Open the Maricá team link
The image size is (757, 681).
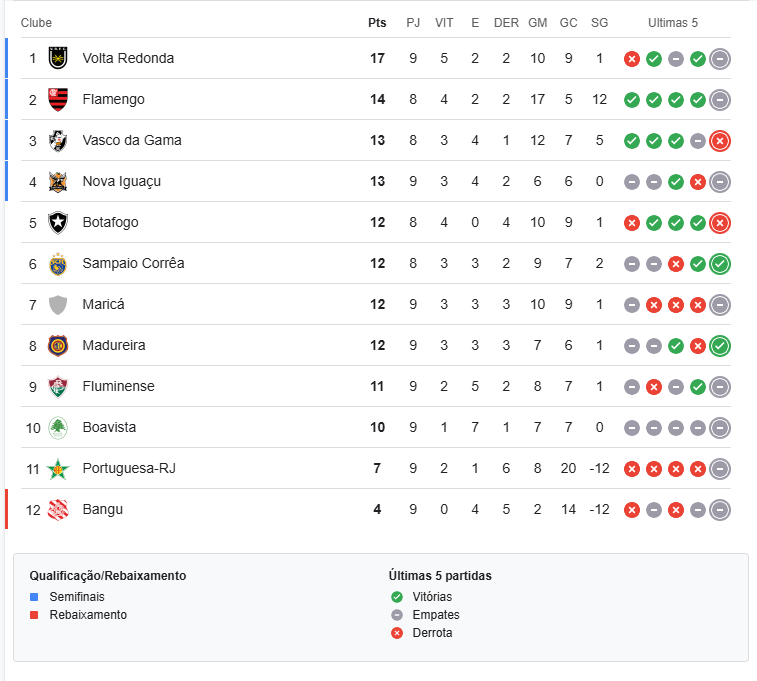point(103,305)
